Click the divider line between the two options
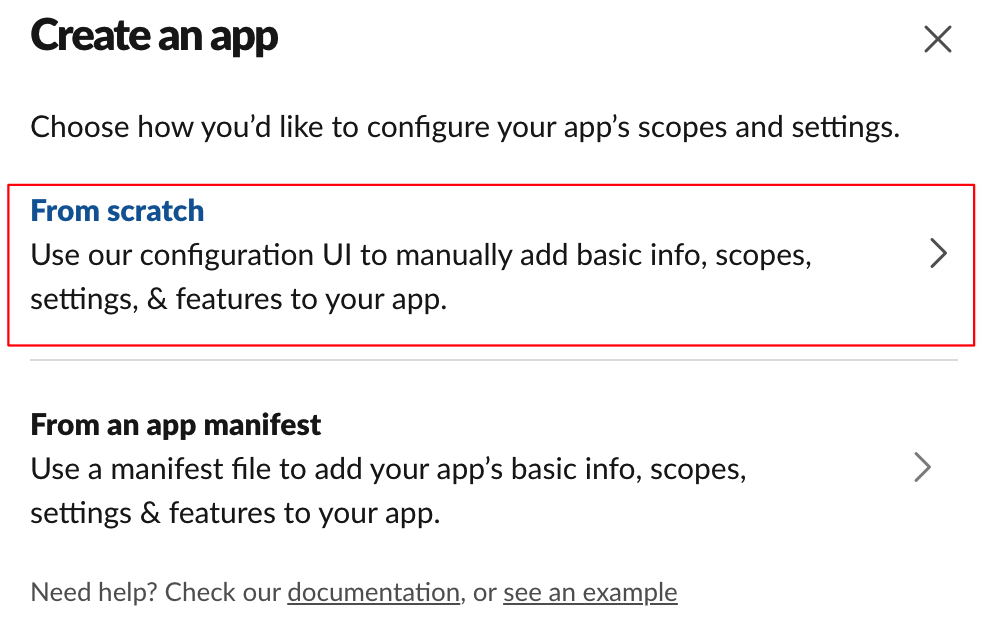Screen dimensions: 996x632 [x=494, y=360]
